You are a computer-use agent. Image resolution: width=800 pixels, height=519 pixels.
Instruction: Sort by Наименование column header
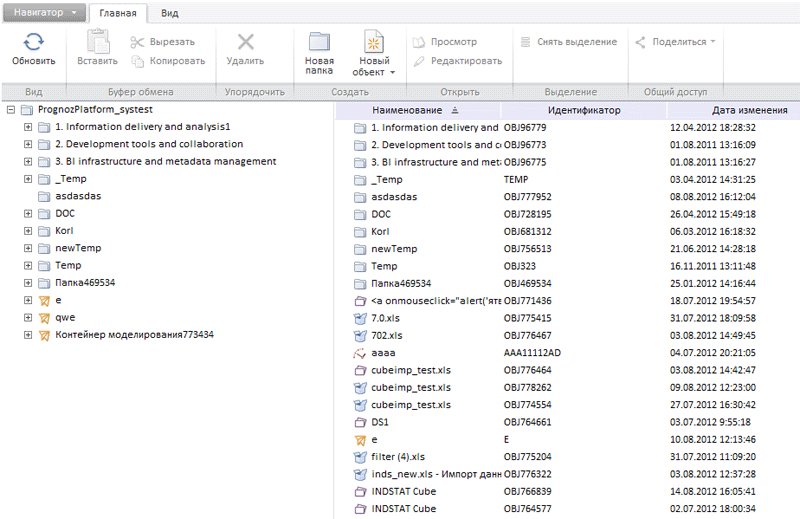[407, 110]
